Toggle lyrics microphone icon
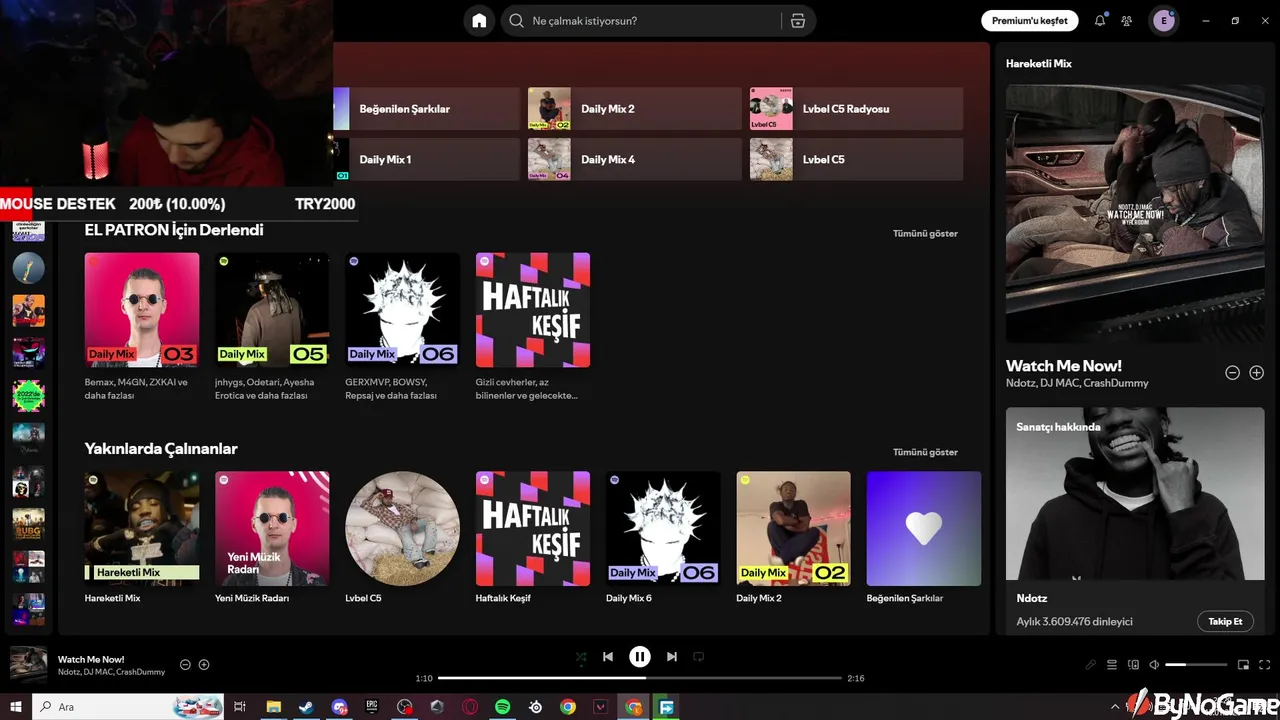1280x720 pixels. pyautogui.click(x=1091, y=665)
